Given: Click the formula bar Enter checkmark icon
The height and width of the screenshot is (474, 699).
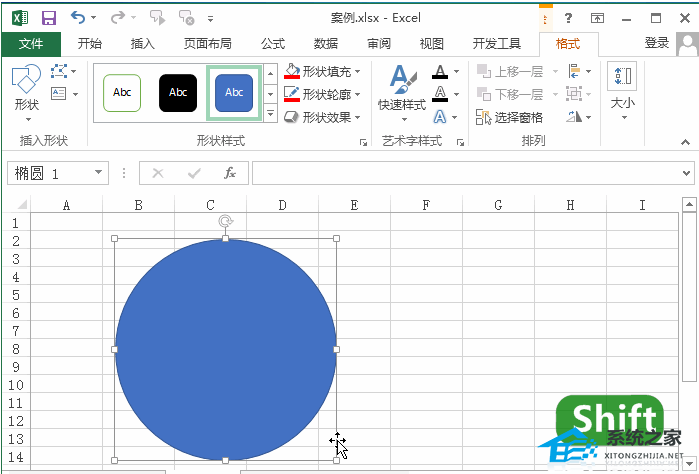Looking at the screenshot, I should (x=194, y=173).
